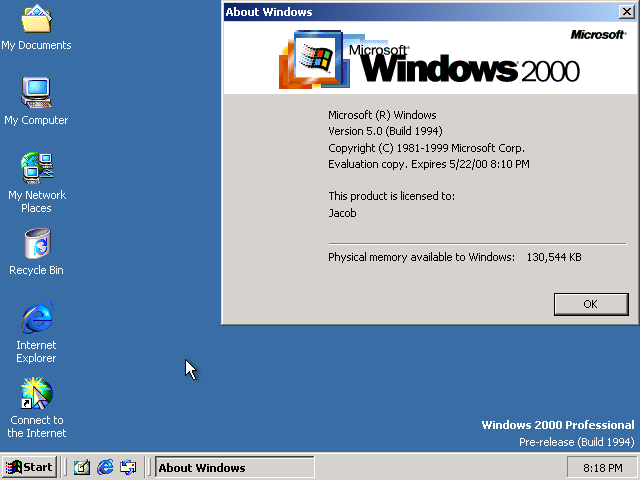The height and width of the screenshot is (480, 640).
Task: Click the 8:18 PM taskbar clock
Action: (x=602, y=468)
